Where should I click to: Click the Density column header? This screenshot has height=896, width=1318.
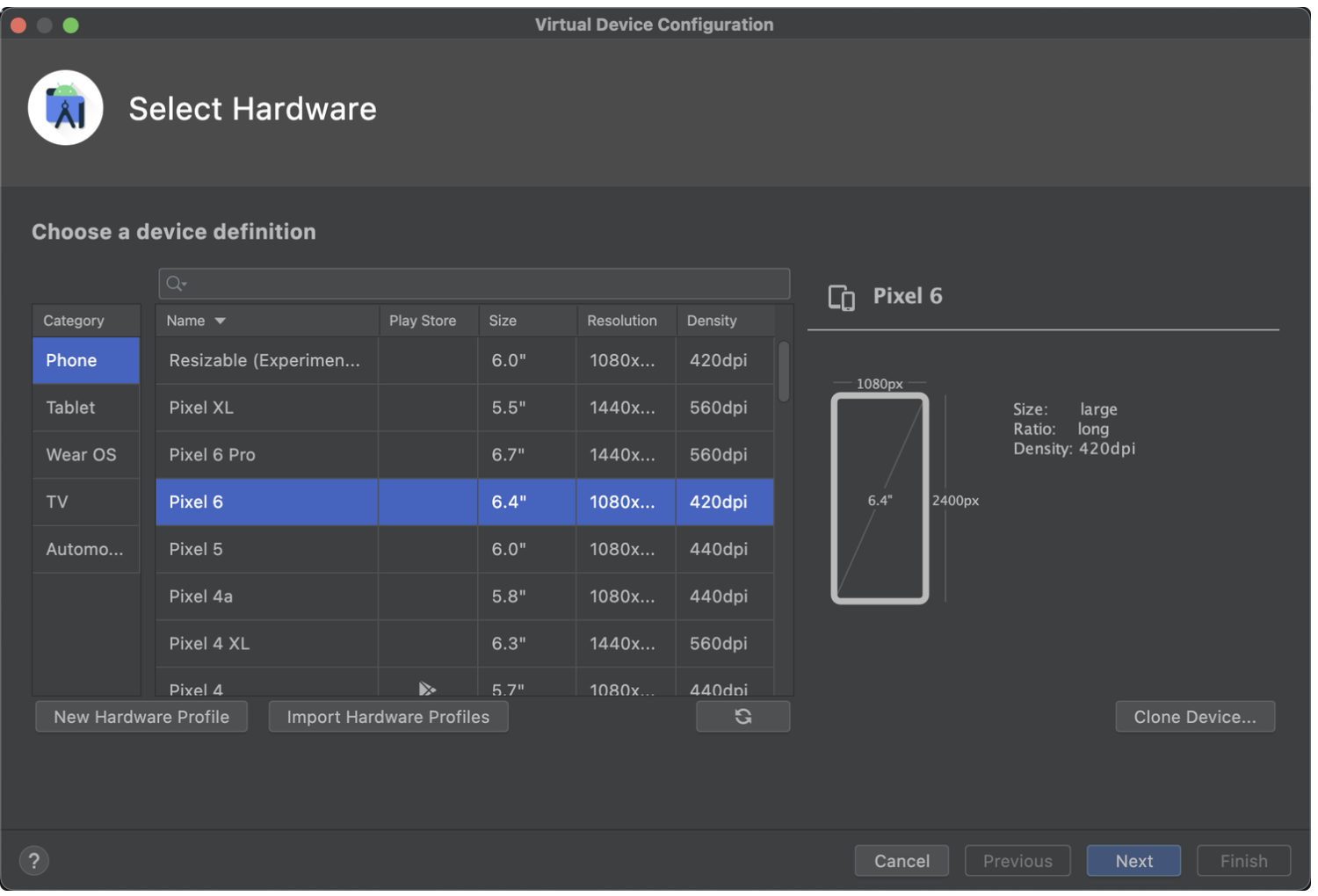726,321
